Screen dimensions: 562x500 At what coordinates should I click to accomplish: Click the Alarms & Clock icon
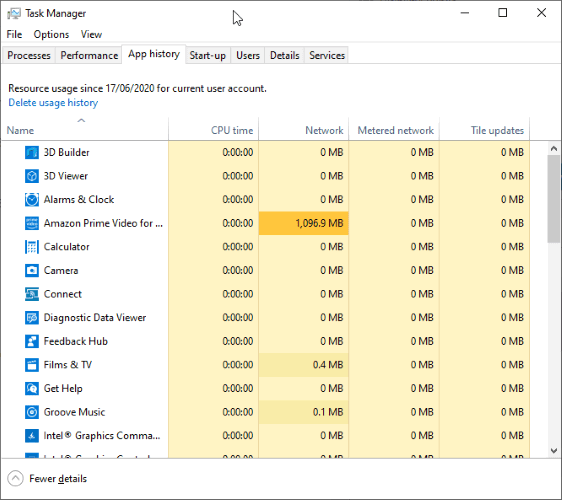[32, 200]
